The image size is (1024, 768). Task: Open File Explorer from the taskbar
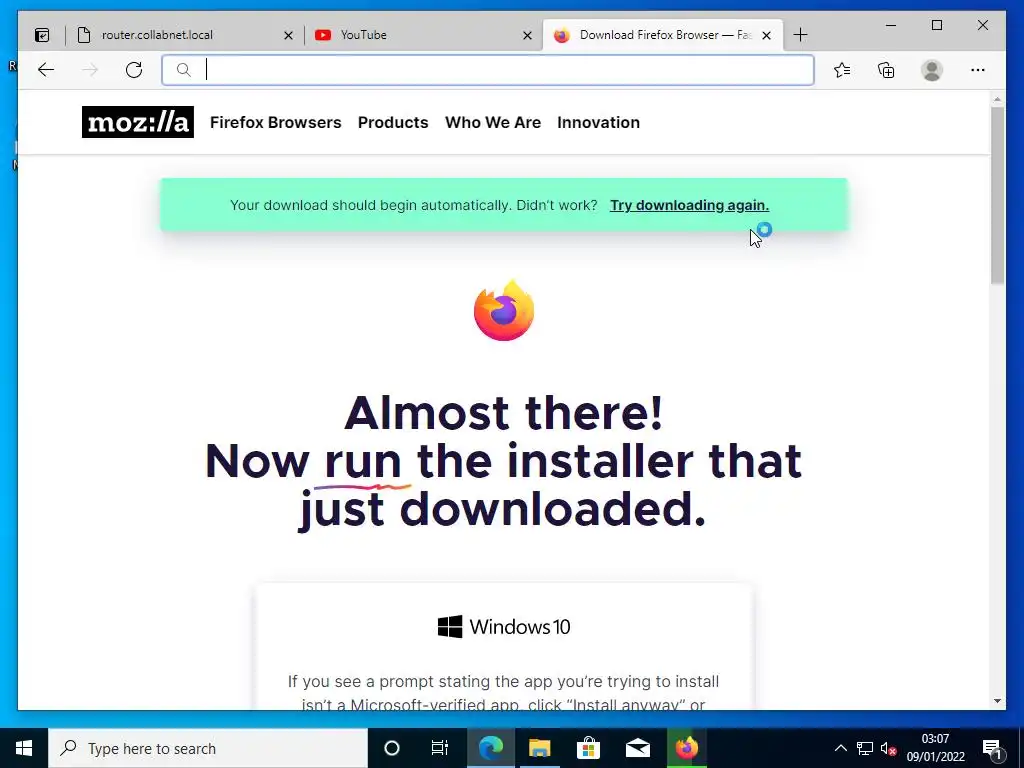[539, 748]
